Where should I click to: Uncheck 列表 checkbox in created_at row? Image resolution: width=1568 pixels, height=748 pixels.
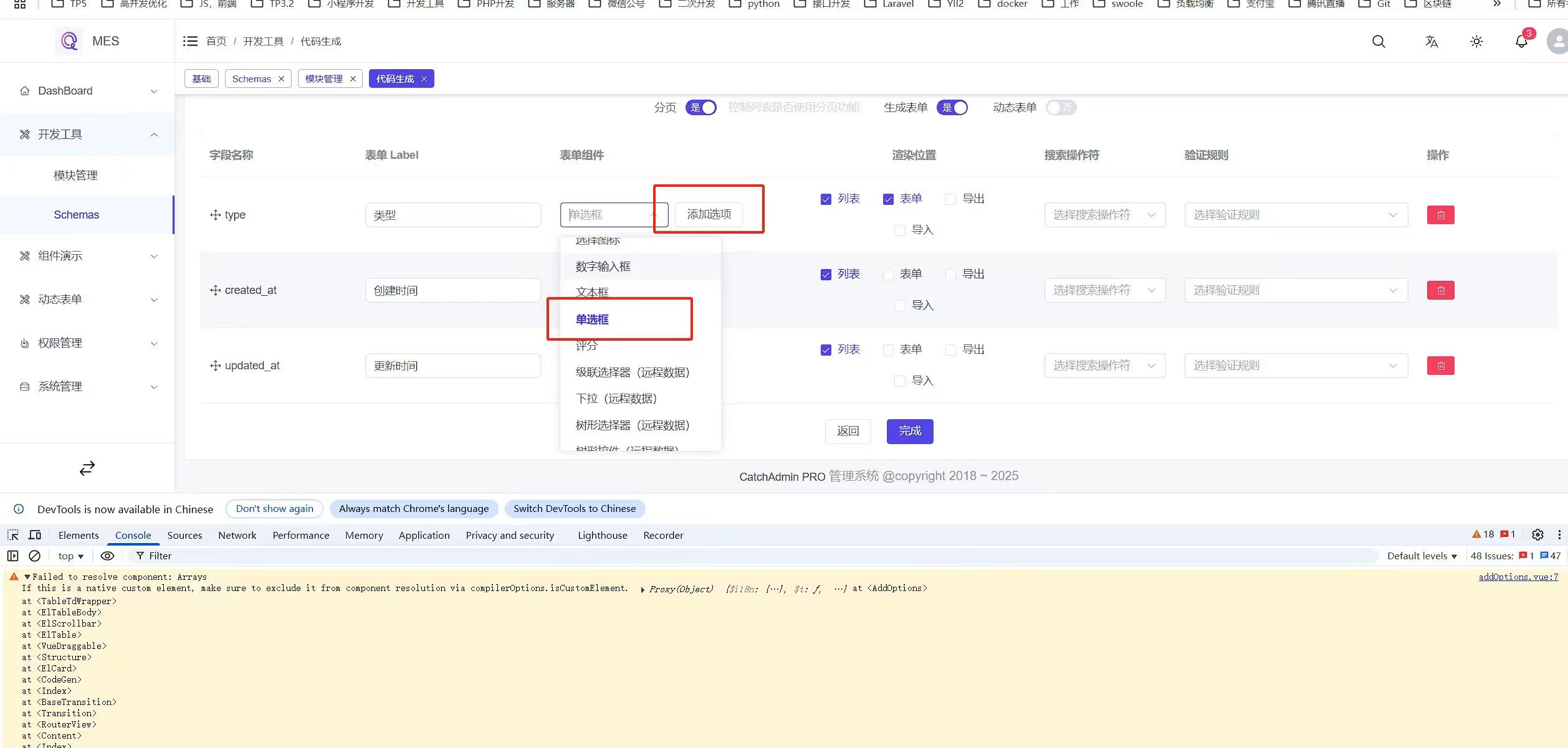pyautogui.click(x=826, y=275)
